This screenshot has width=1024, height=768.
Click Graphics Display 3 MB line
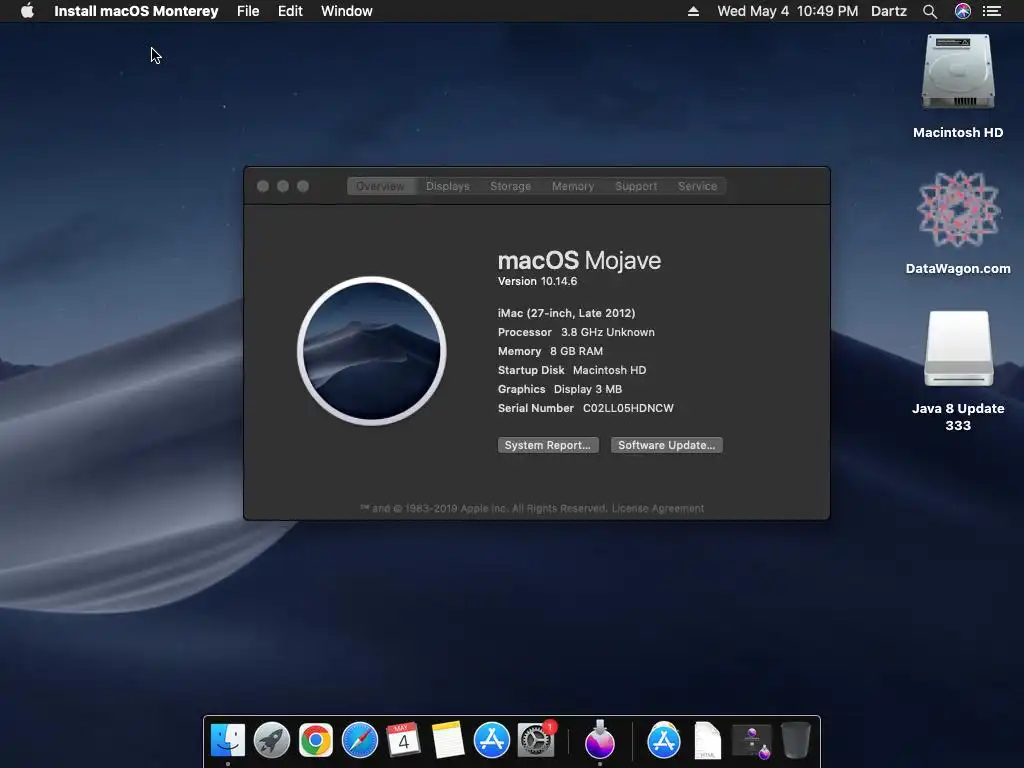point(560,389)
